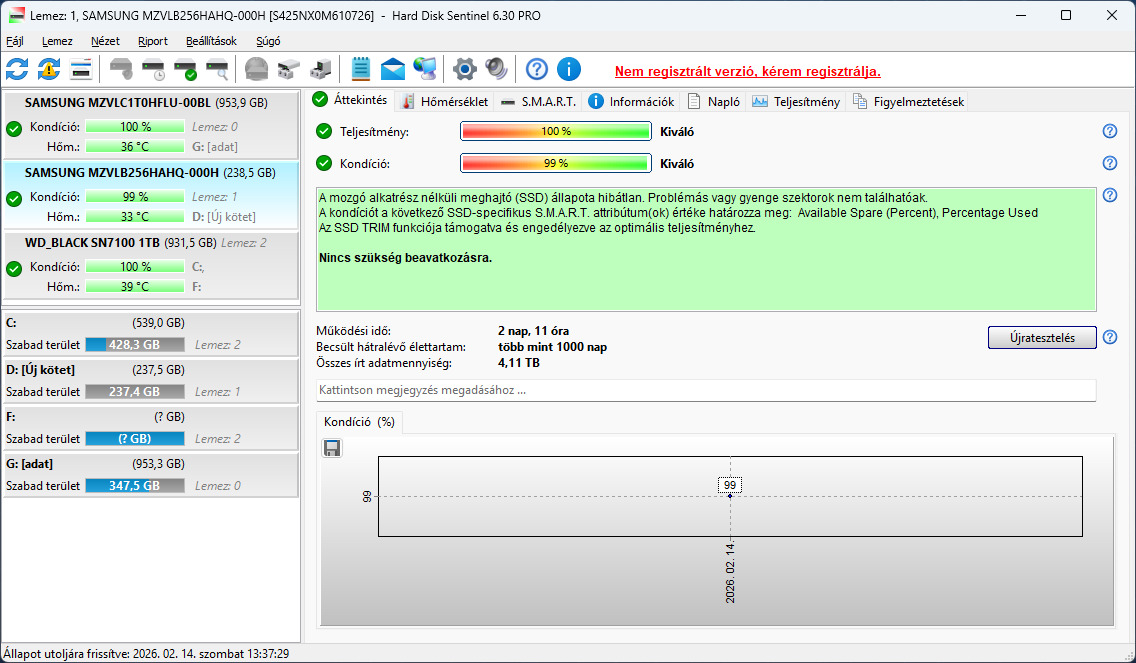Select the D: [Új kötet] partition
Screen dimensions: 1136x663
[151, 381]
